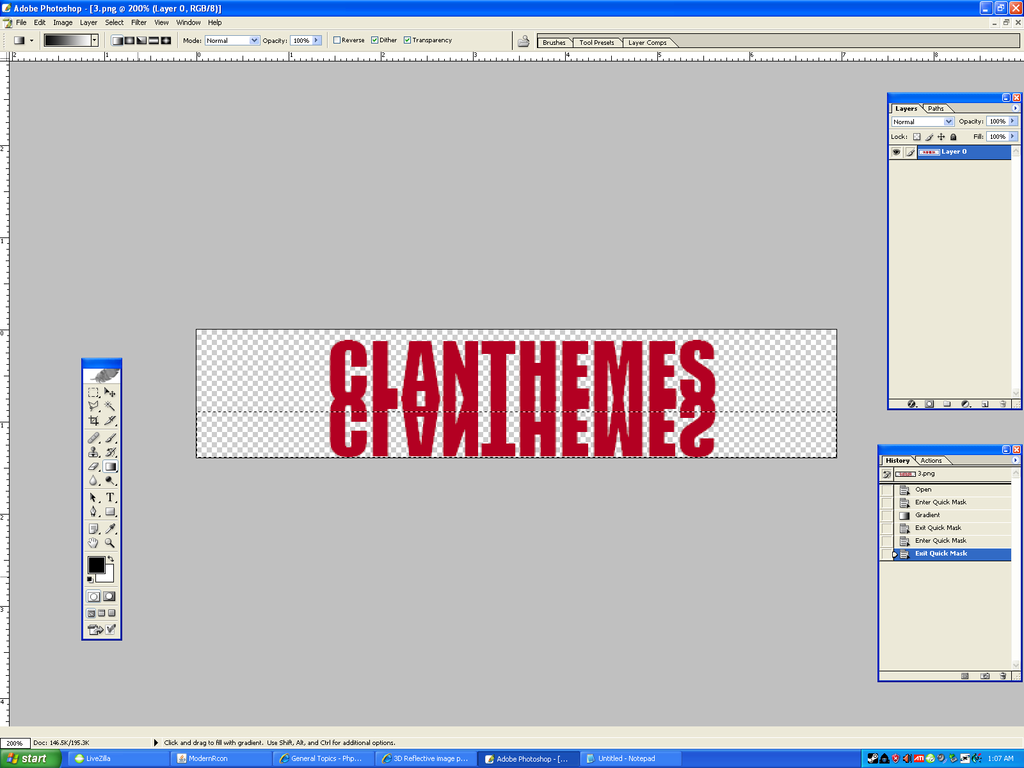
Task: Swap foreground and background colors
Action: pos(110,559)
